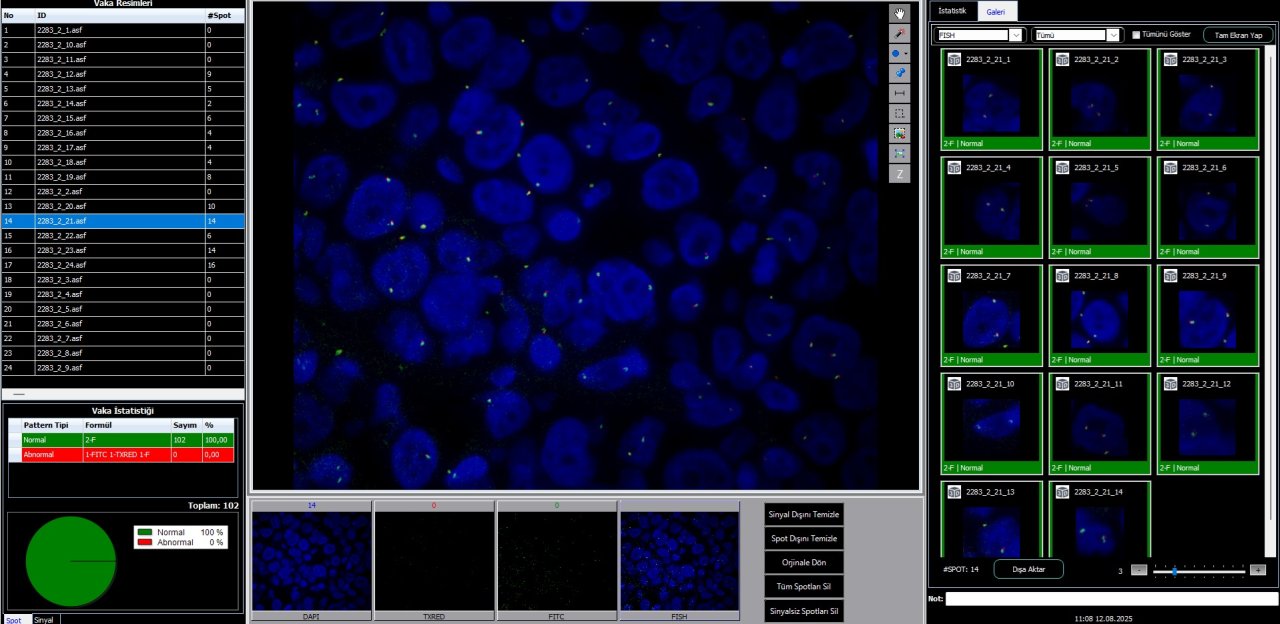The image size is (1280, 624).
Task: Click the Z stack tool button
Action: [900, 173]
